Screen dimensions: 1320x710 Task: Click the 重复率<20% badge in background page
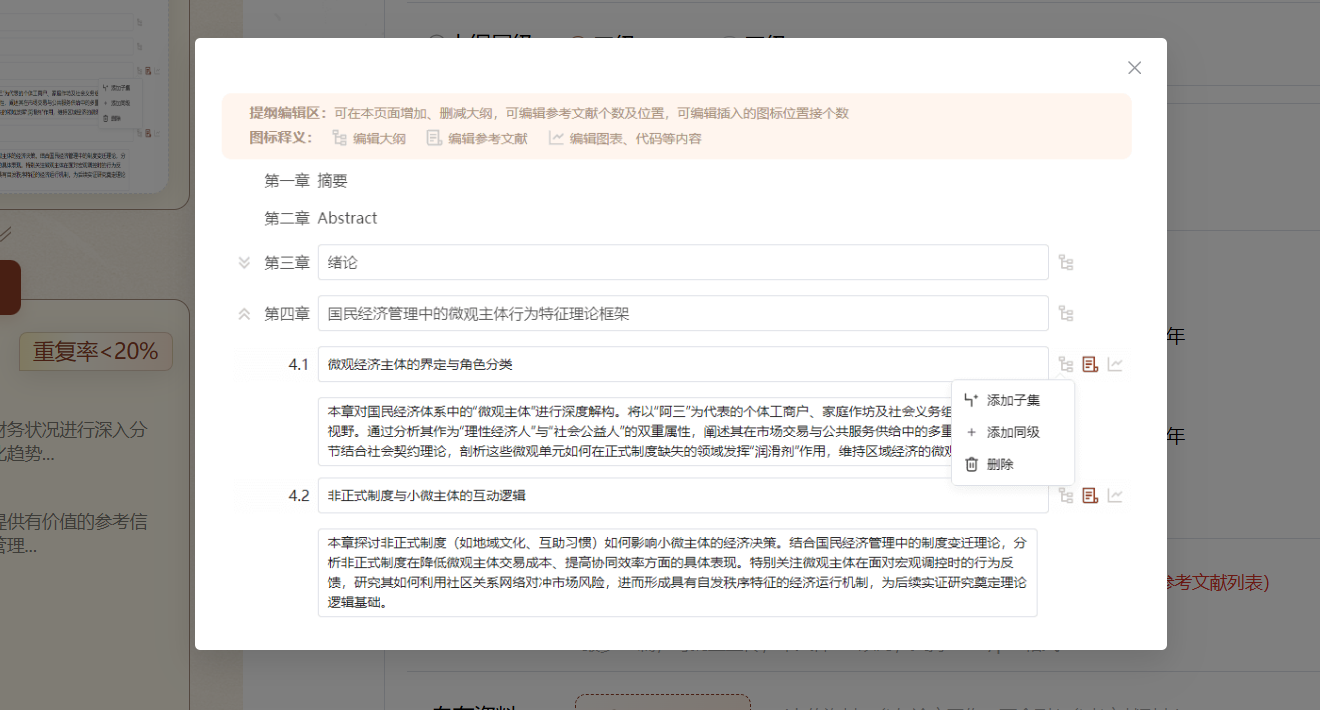96,351
